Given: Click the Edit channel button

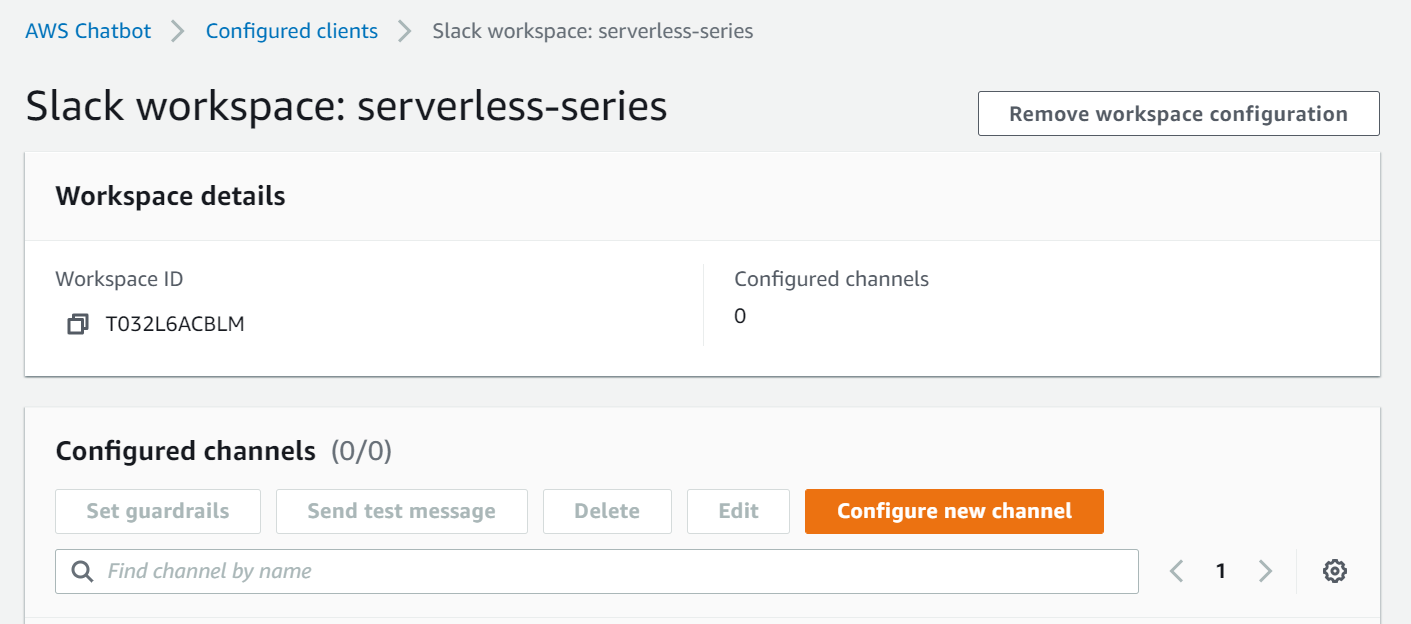Looking at the screenshot, I should [x=738, y=511].
